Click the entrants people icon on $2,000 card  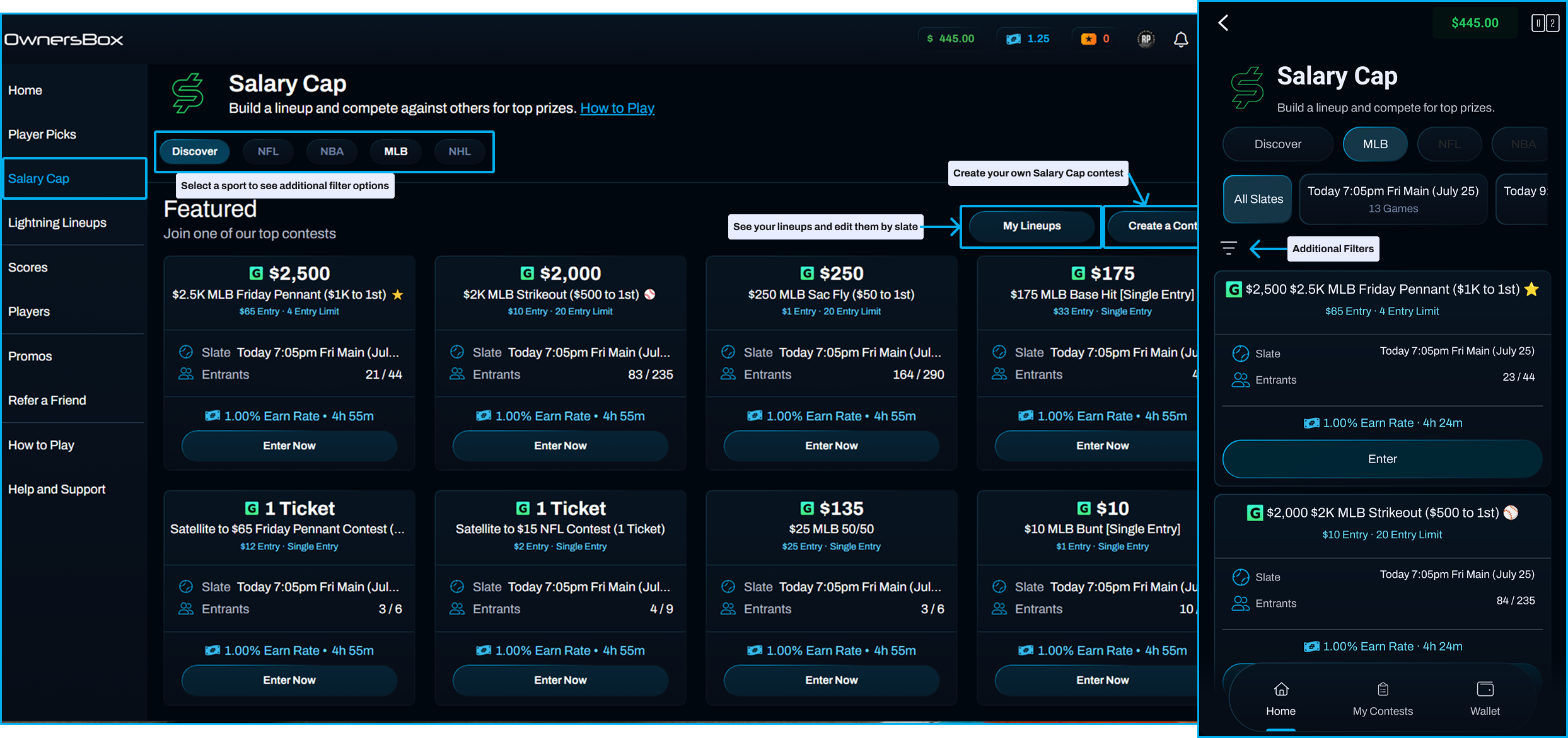click(457, 374)
